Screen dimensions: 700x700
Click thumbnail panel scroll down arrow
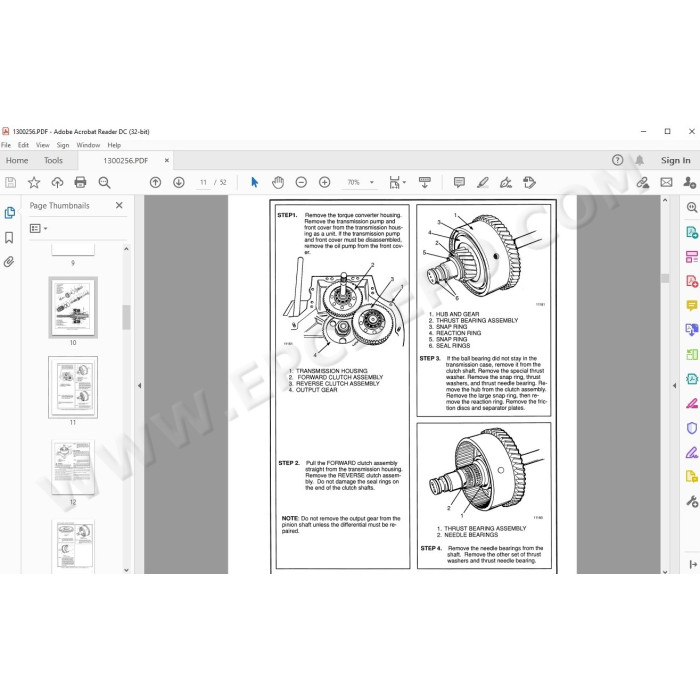(126, 570)
